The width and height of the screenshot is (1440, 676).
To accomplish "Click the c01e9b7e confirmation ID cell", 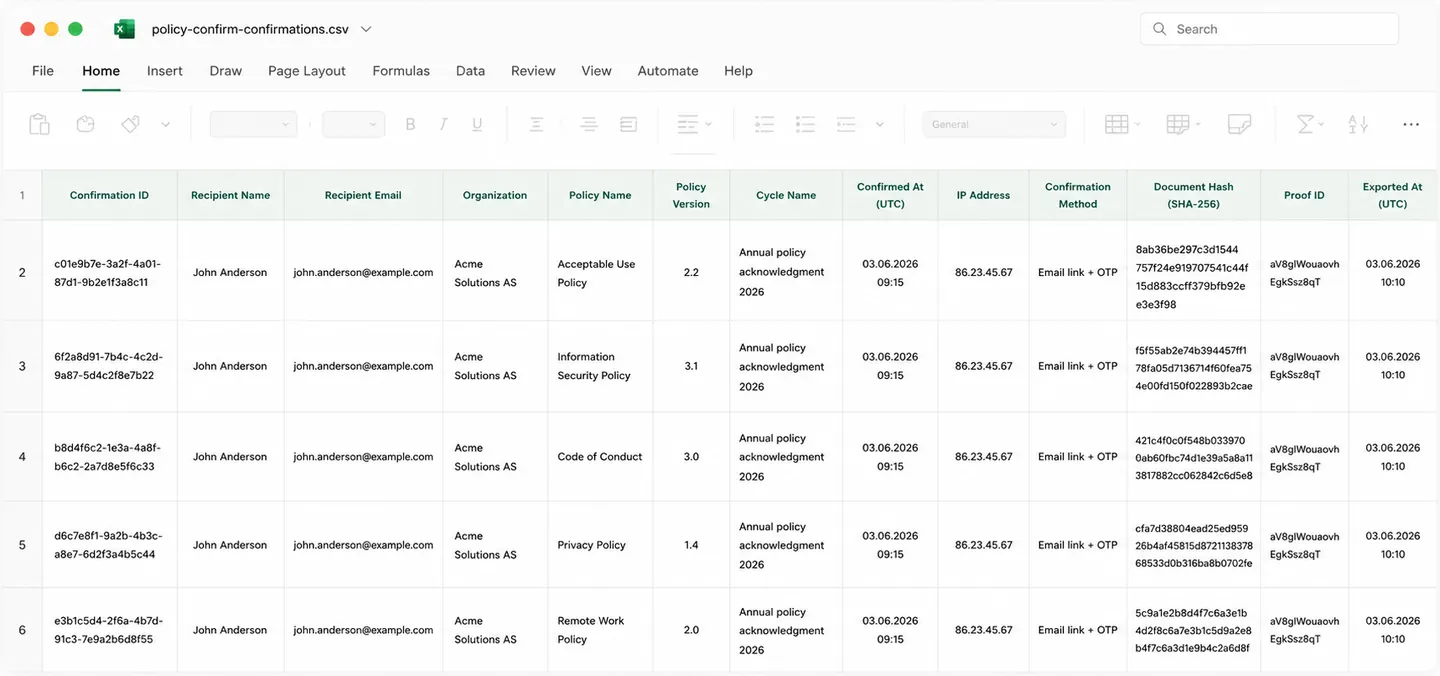I will [x=109, y=273].
